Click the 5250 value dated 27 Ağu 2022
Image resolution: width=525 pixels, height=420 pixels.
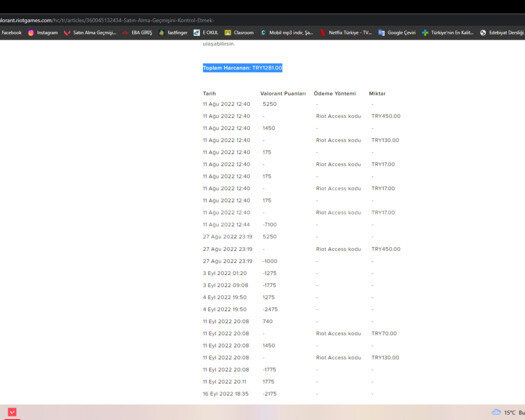[270, 237]
